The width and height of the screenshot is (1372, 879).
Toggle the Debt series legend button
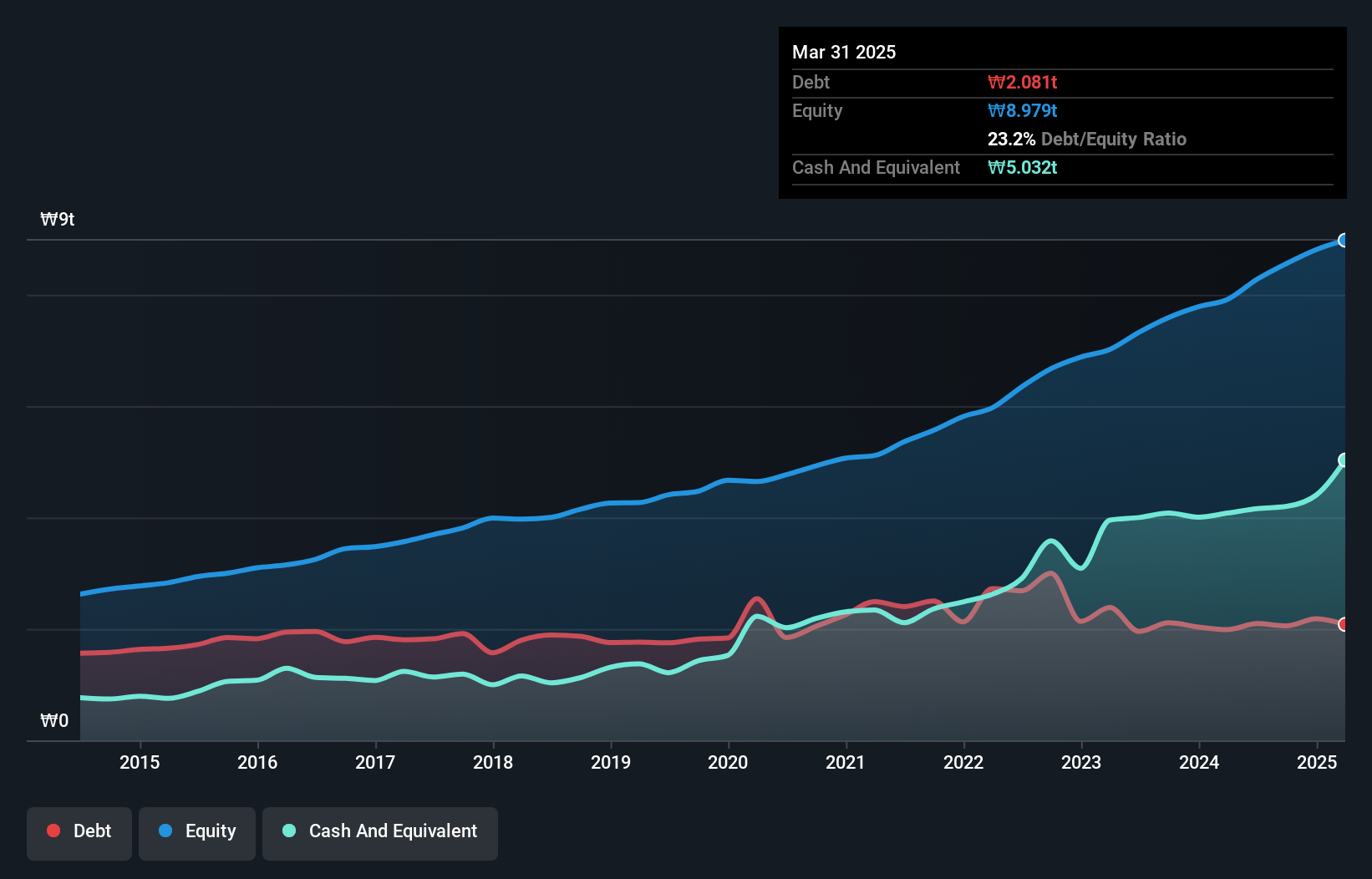click(x=79, y=833)
